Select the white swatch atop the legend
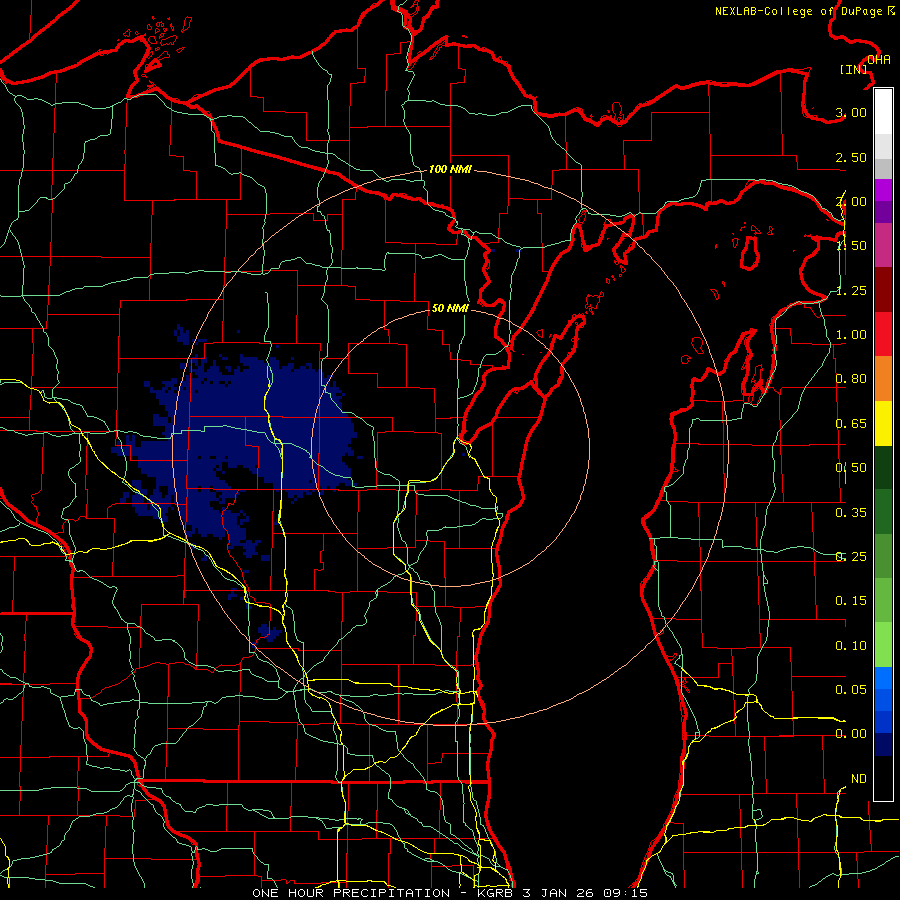The image size is (900, 900). (x=883, y=112)
